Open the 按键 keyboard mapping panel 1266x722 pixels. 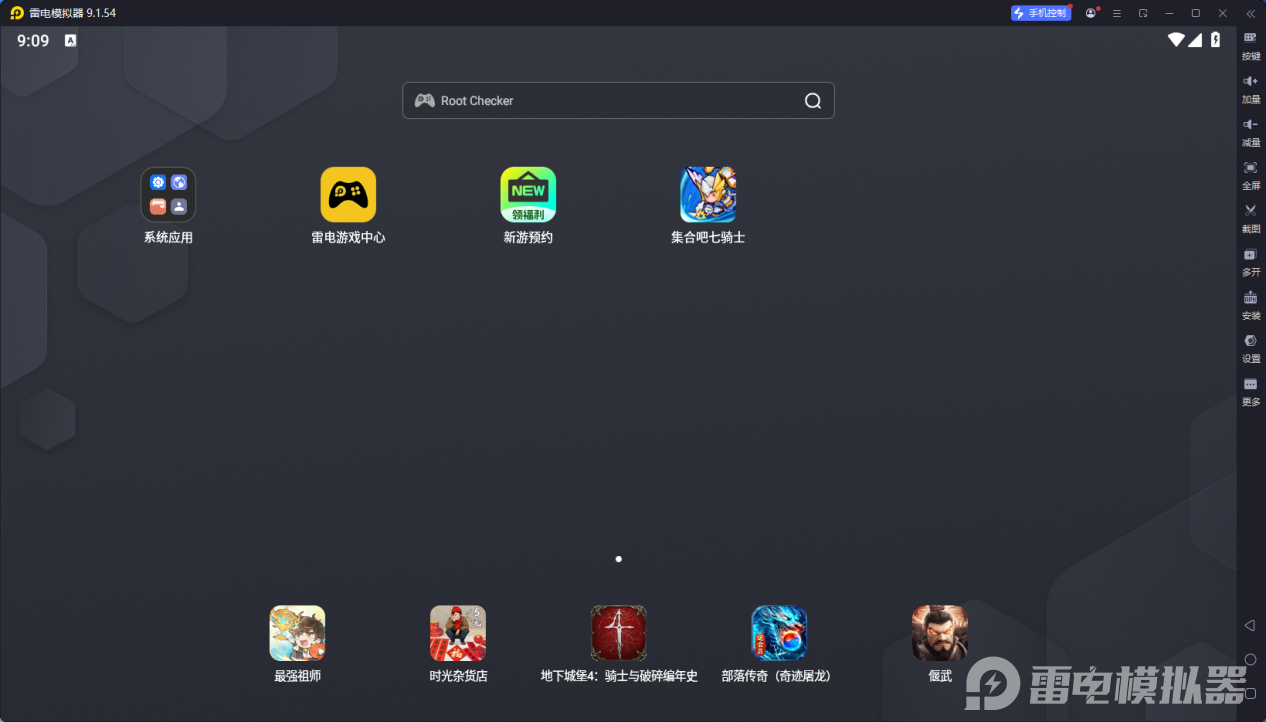1250,46
